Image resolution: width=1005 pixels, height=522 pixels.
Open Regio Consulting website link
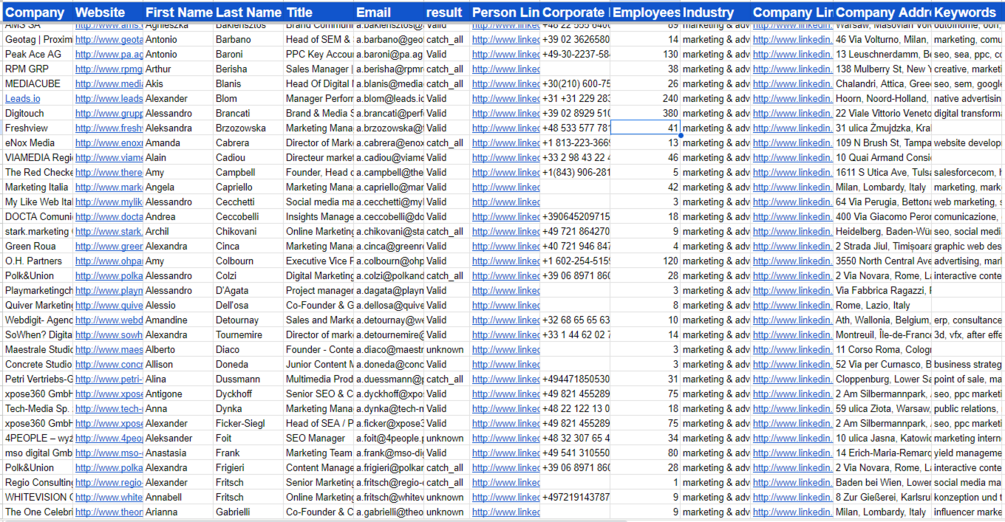coord(109,482)
